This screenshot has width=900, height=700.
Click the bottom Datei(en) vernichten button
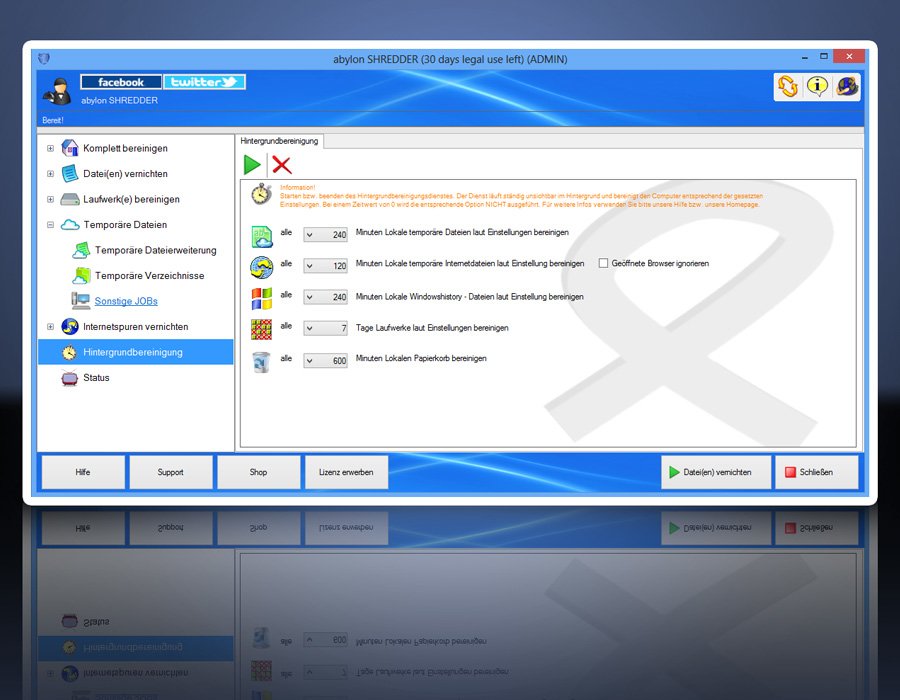point(716,472)
